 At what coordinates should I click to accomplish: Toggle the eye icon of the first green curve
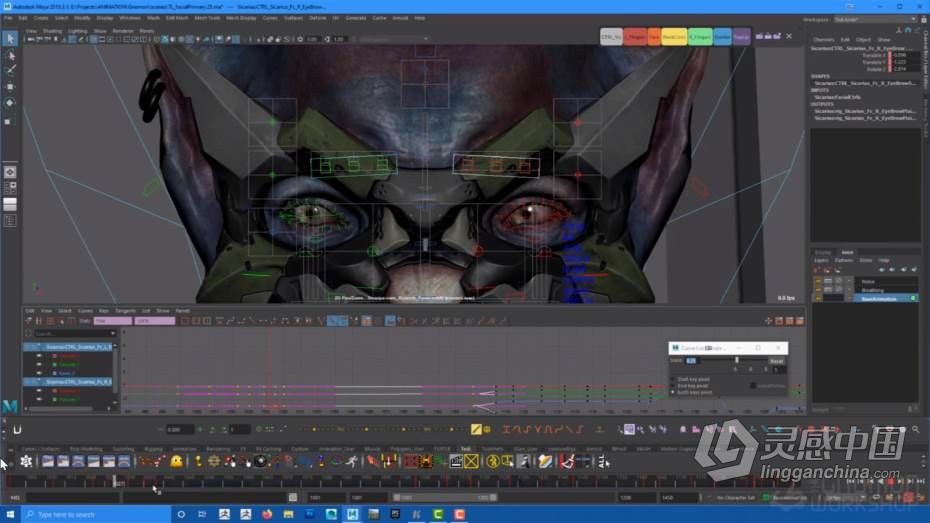tap(39, 365)
